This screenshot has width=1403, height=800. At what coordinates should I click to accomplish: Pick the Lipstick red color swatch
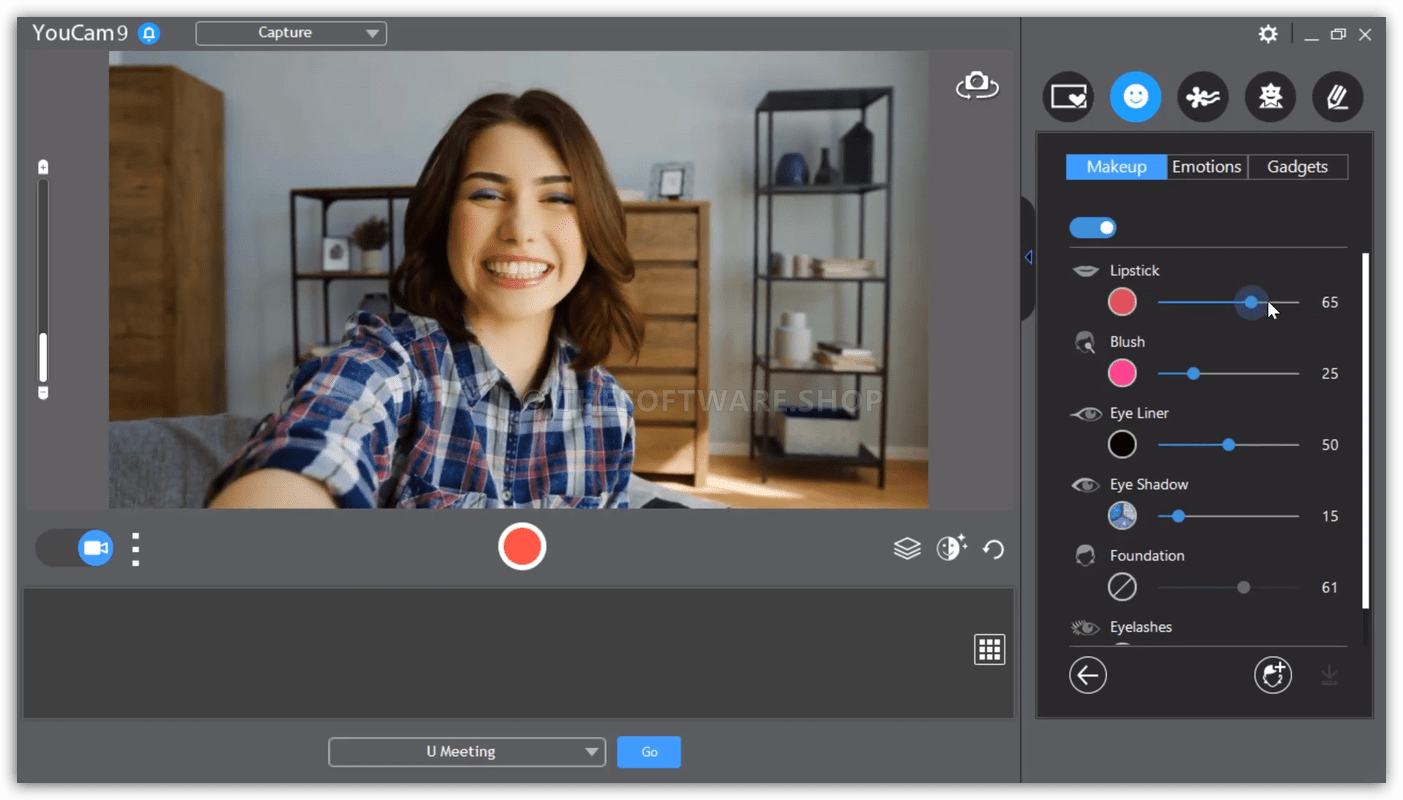pyautogui.click(x=1122, y=302)
